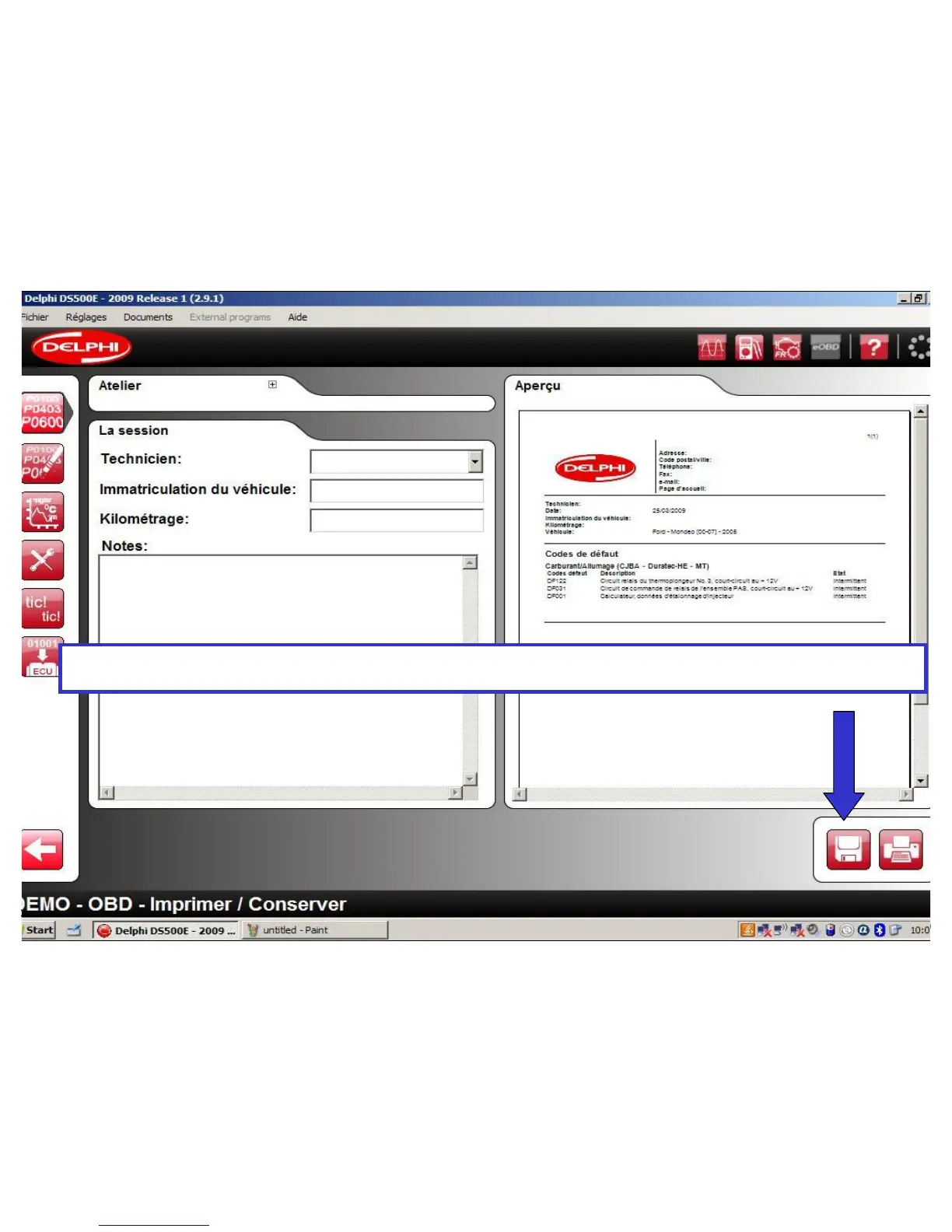Click the Codes de défaut heading in preview
Screen dimensions: 952x1232
[582, 554]
